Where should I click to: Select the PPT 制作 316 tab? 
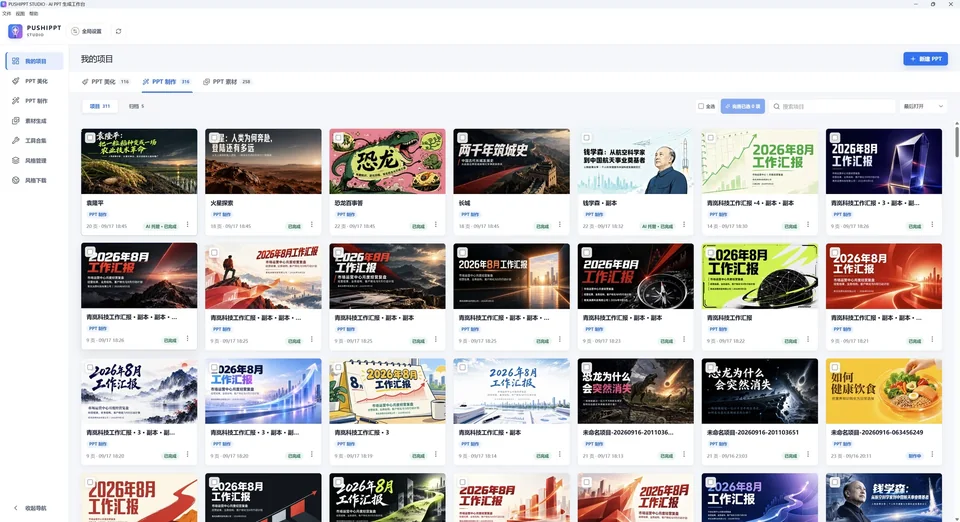167,81
